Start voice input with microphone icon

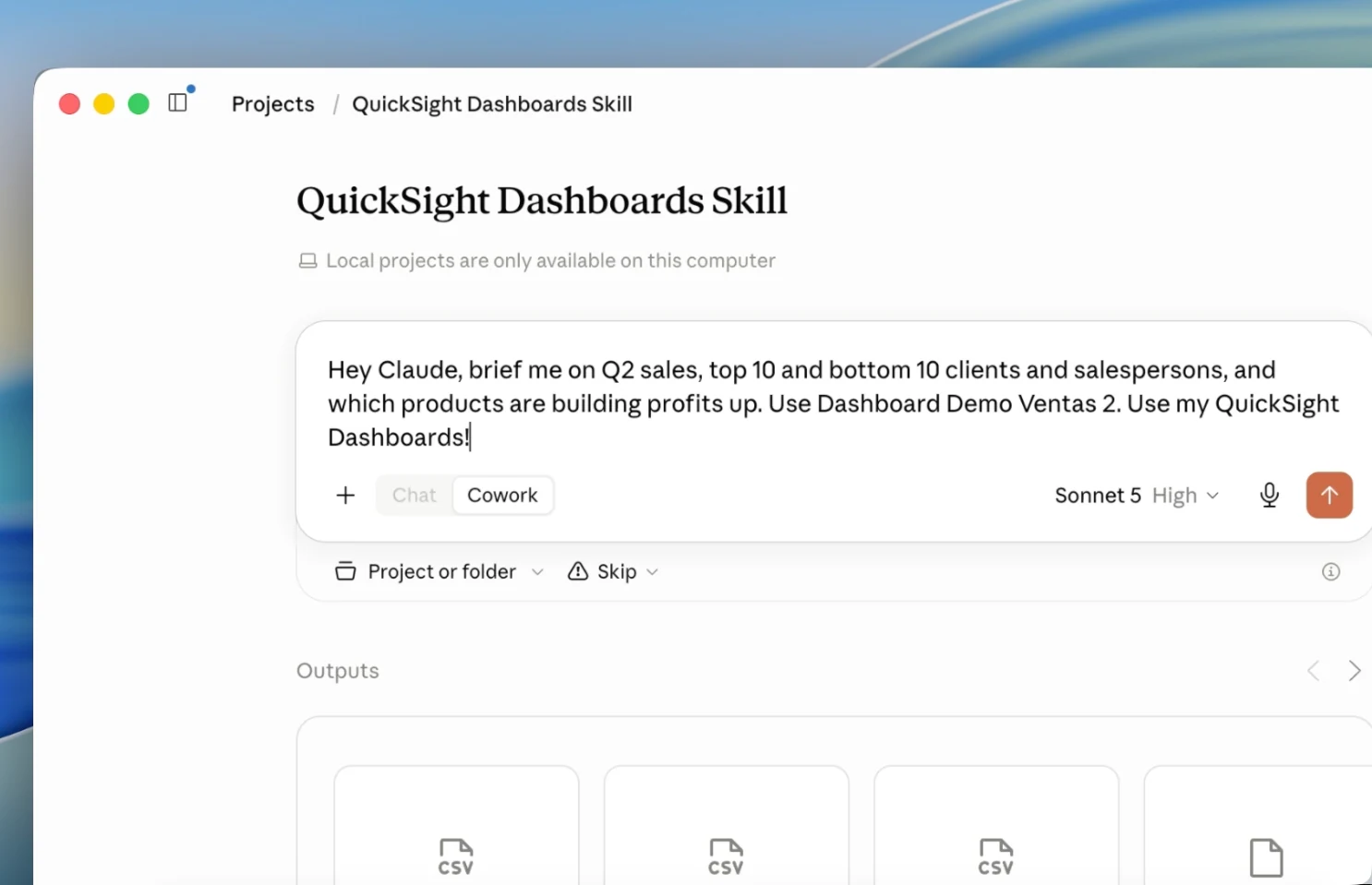click(1270, 496)
